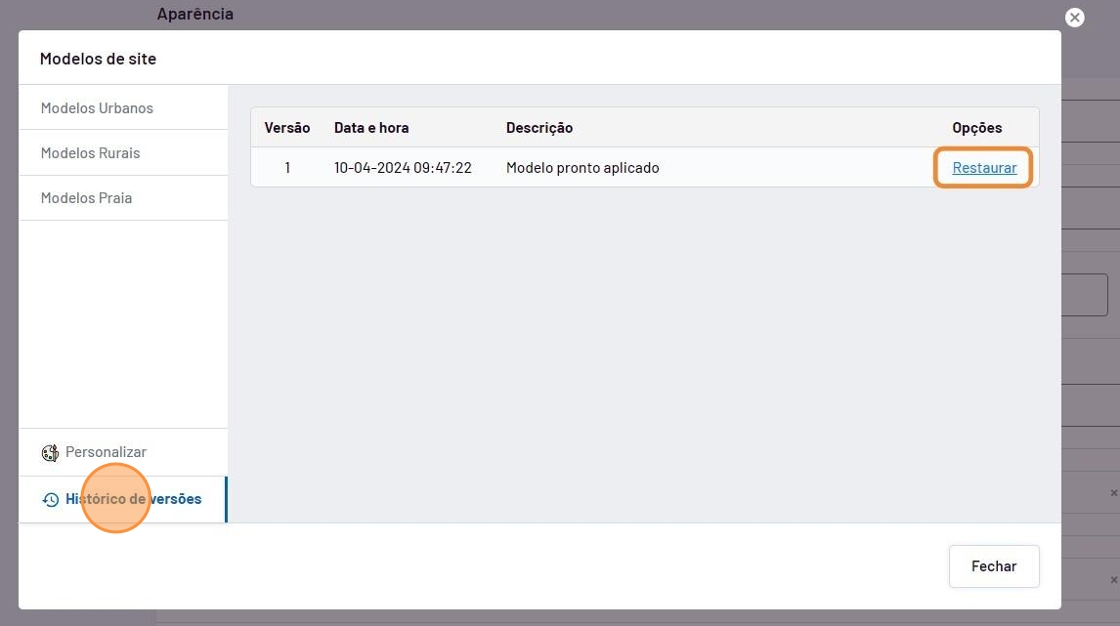Choose the Modelos Praia category
The height and width of the screenshot is (626, 1120).
point(86,198)
